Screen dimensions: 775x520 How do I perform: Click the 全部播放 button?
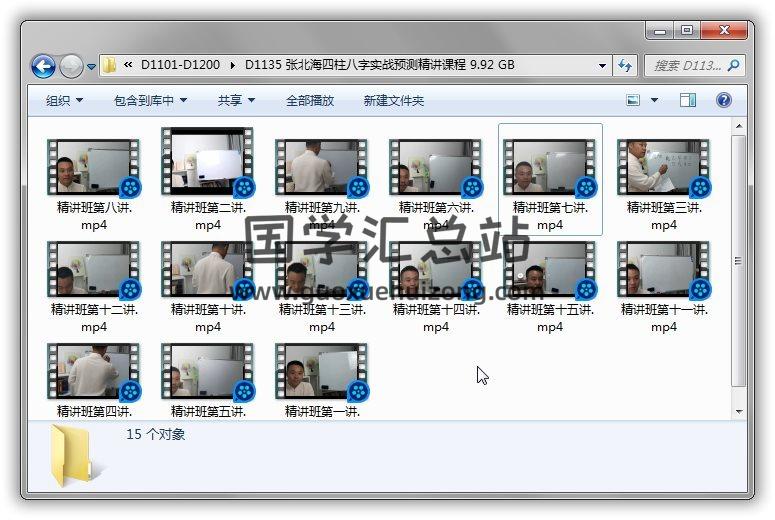310,100
